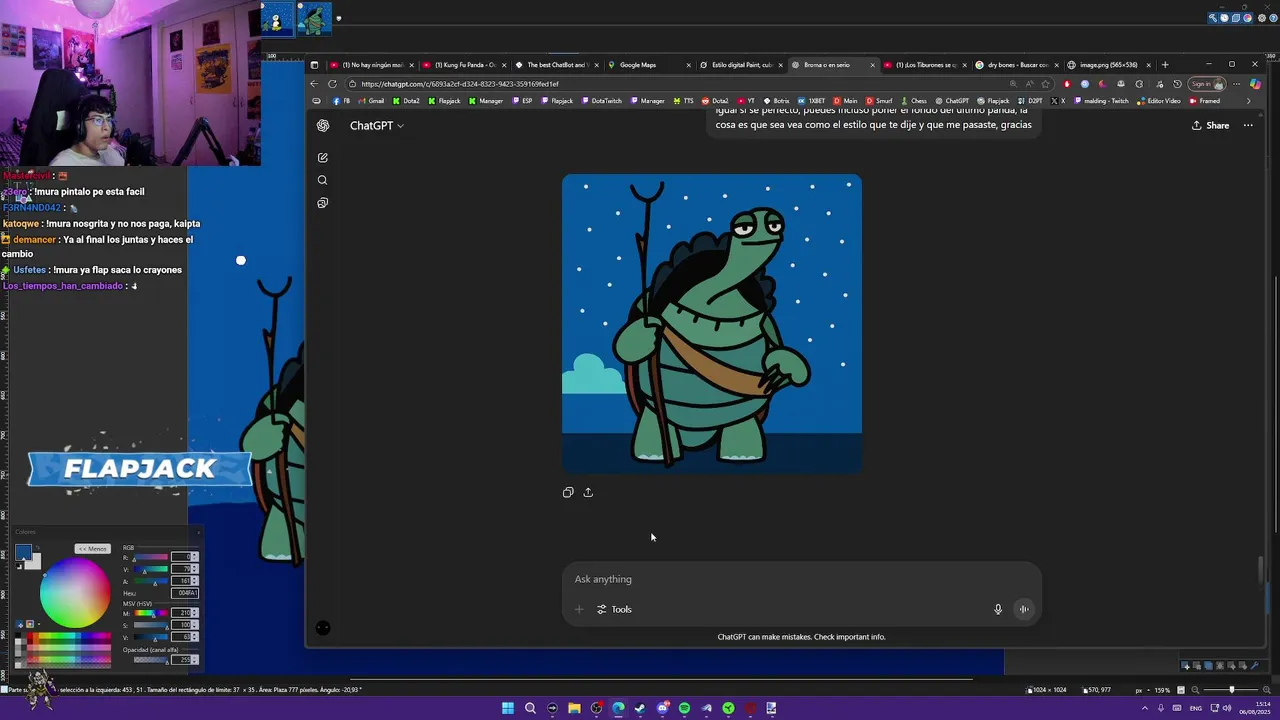Click the zoom out magnifier in status bar
The width and height of the screenshot is (1280, 720).
[1195, 690]
